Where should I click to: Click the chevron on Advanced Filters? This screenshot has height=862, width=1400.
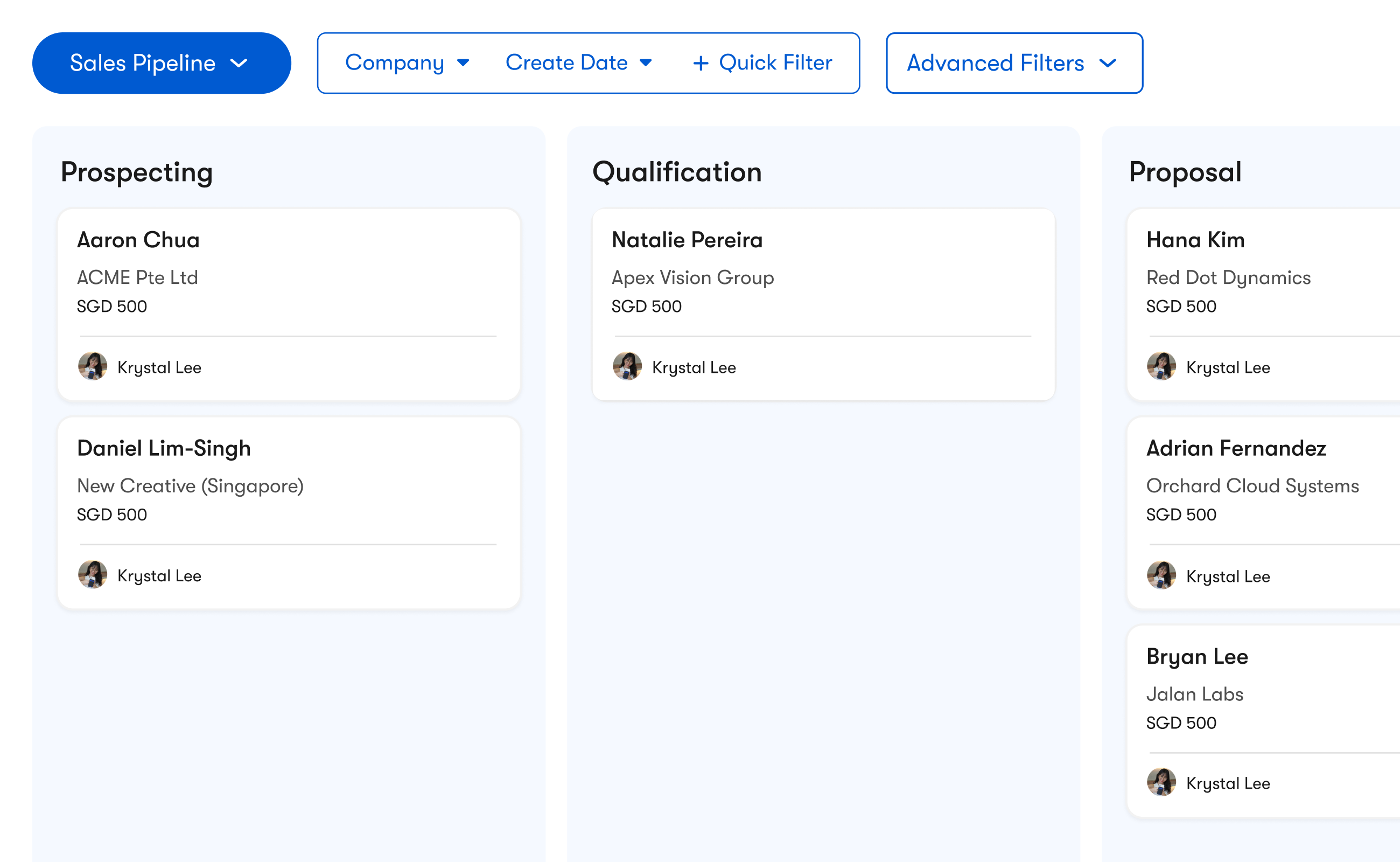tap(1108, 63)
